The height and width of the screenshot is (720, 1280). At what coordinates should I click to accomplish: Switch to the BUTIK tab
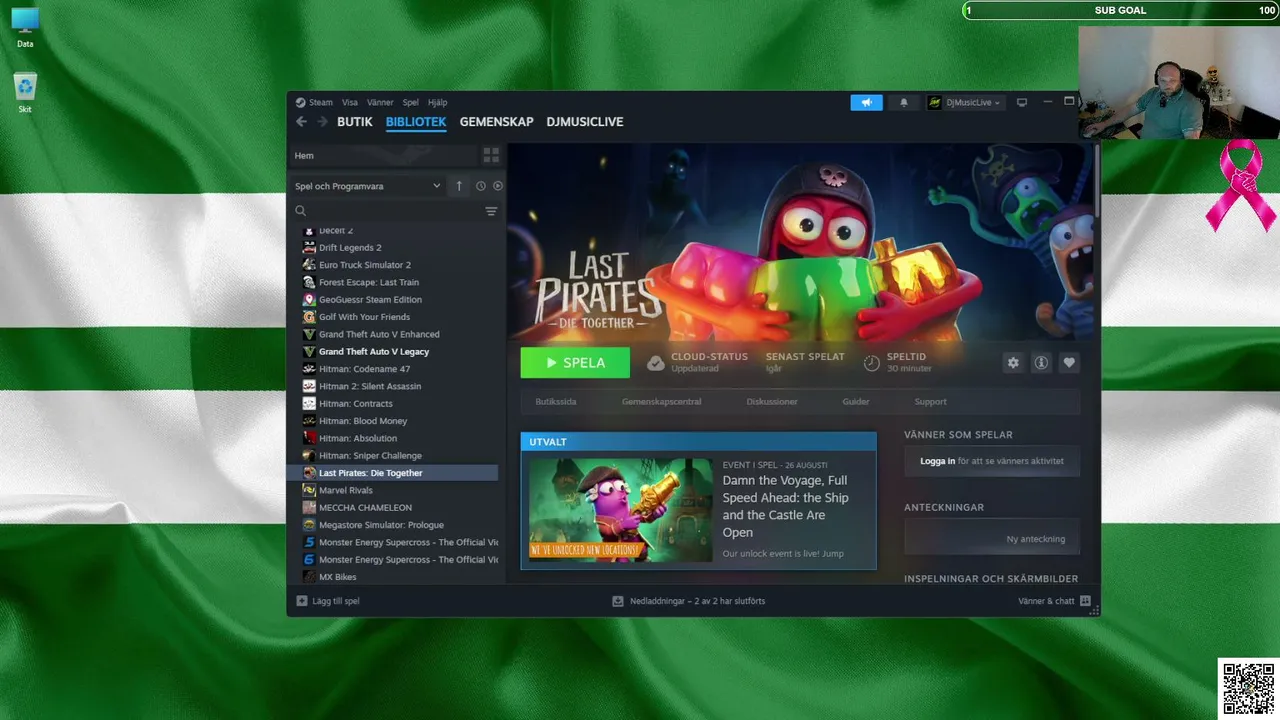click(355, 122)
